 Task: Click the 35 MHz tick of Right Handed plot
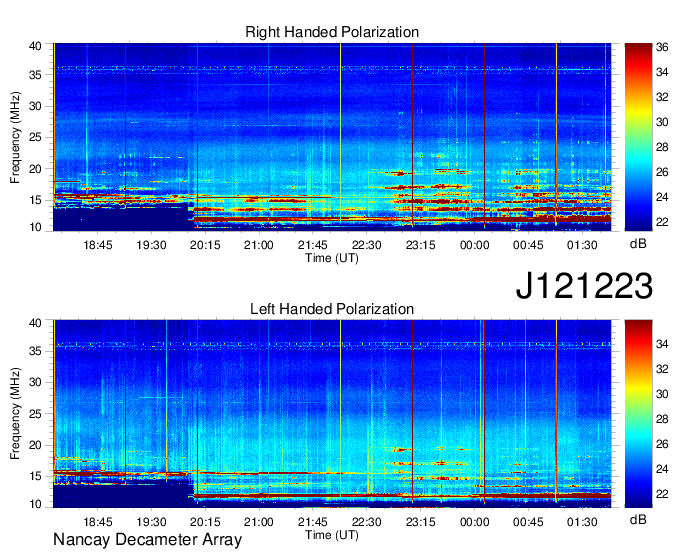pos(35,75)
